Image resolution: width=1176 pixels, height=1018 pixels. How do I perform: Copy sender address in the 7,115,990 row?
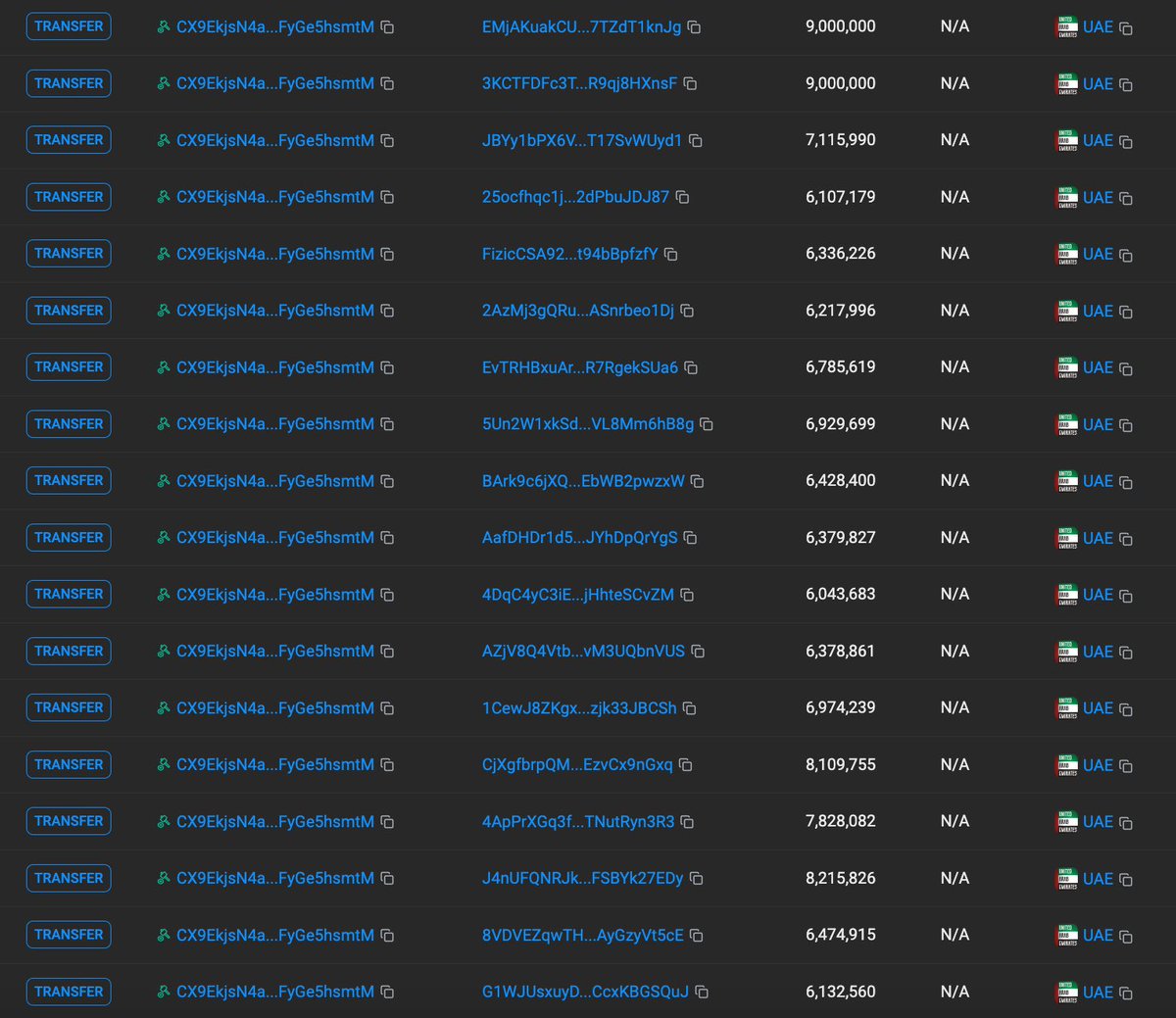(x=387, y=141)
